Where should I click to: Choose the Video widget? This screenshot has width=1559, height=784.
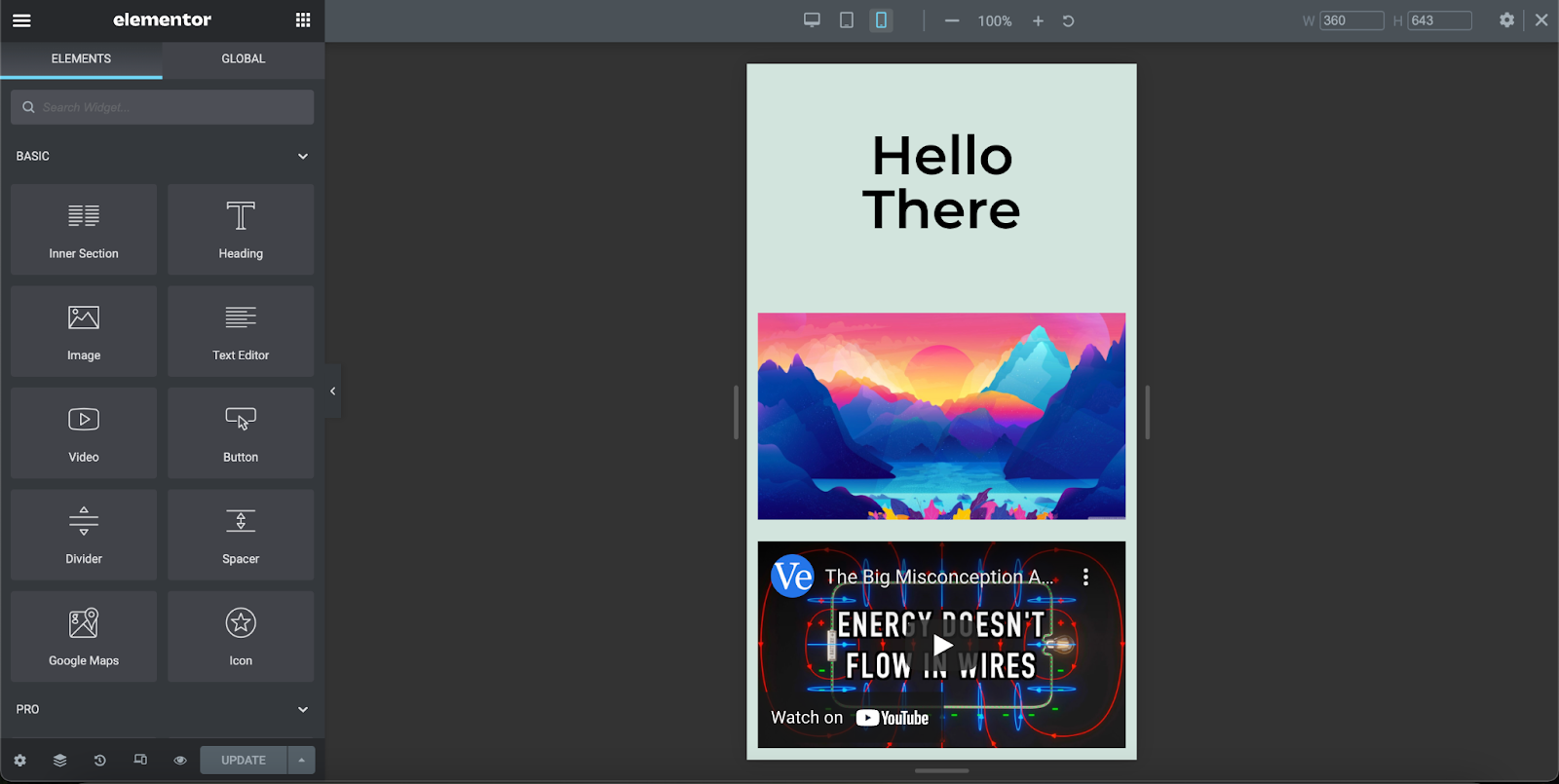(x=84, y=433)
